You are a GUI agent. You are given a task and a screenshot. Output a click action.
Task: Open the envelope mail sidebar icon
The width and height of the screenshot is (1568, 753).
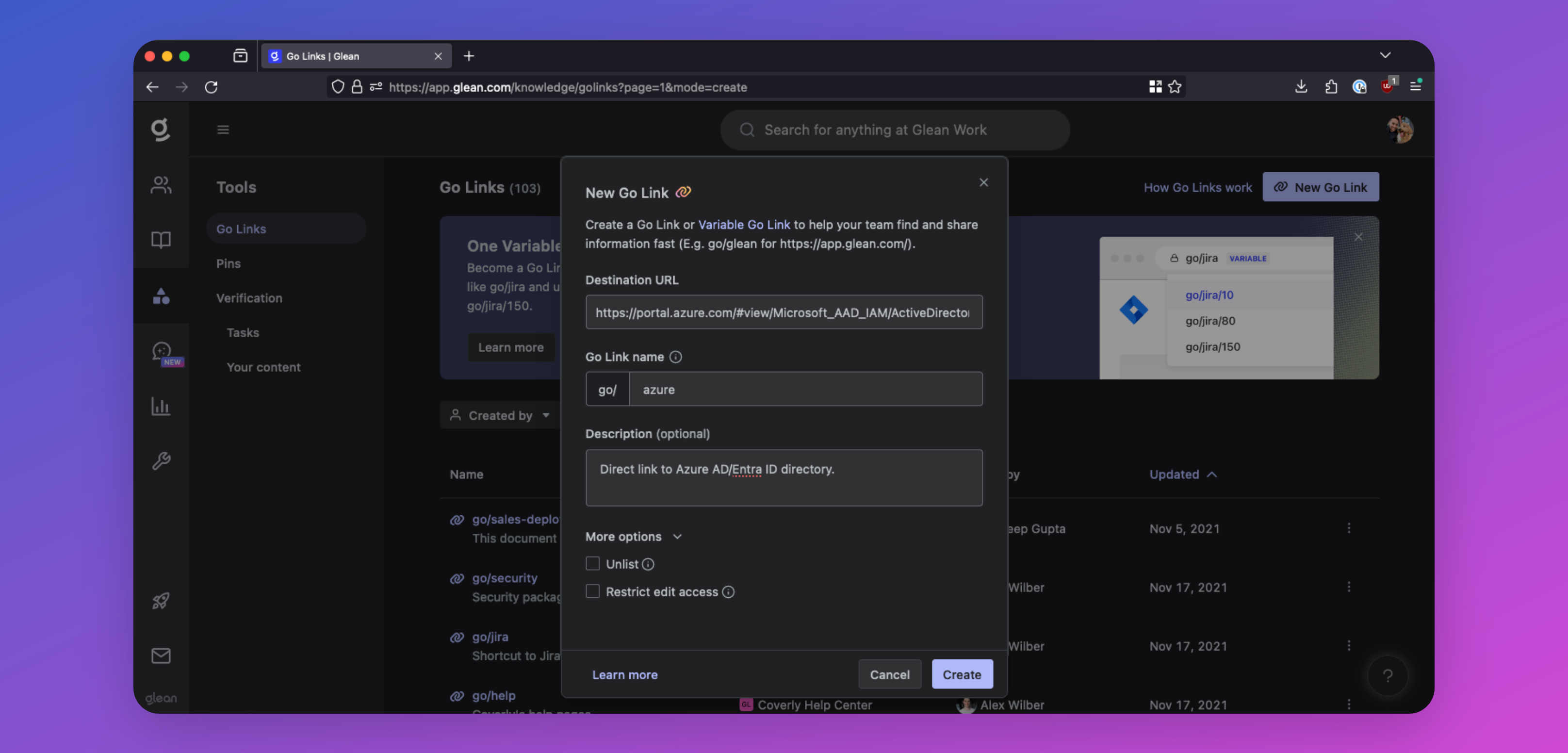161,655
